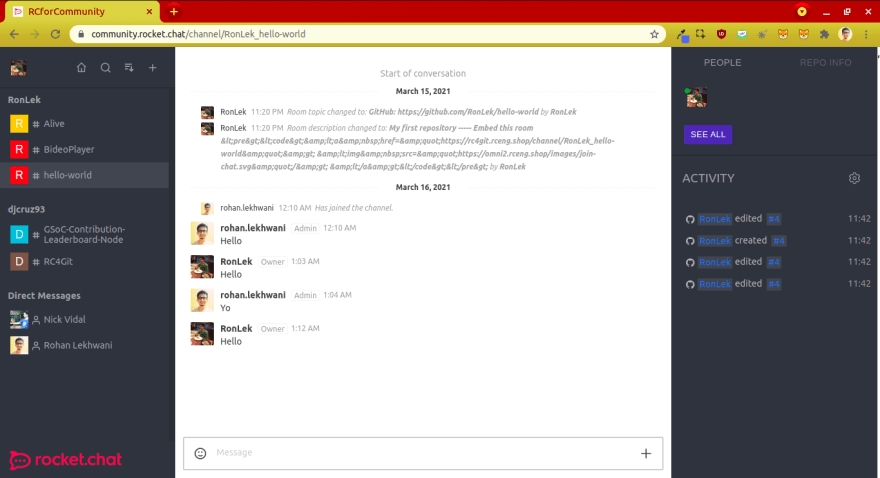This screenshot has height=478, width=880.
Task: Click RonLek link in 'created' activity entry
Action: 714,241
